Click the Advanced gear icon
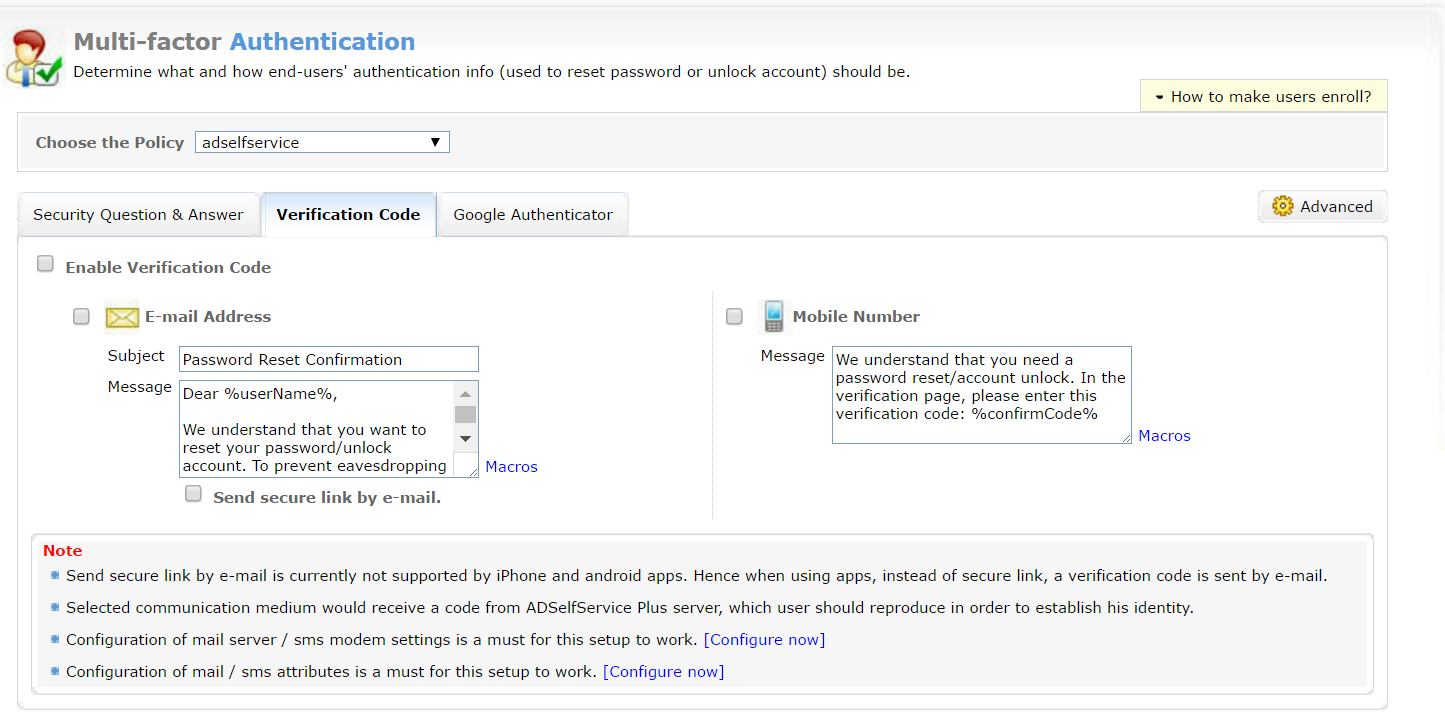The image size is (1445, 718). click(1282, 206)
